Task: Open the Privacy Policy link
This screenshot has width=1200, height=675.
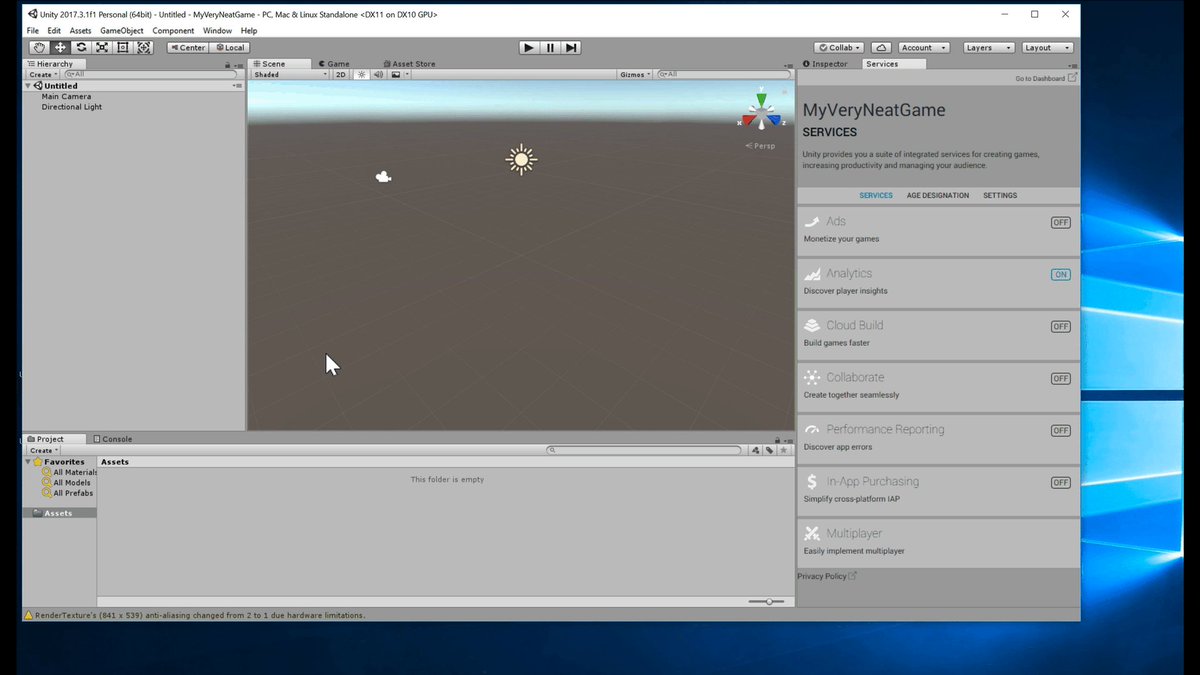Action: (x=827, y=576)
